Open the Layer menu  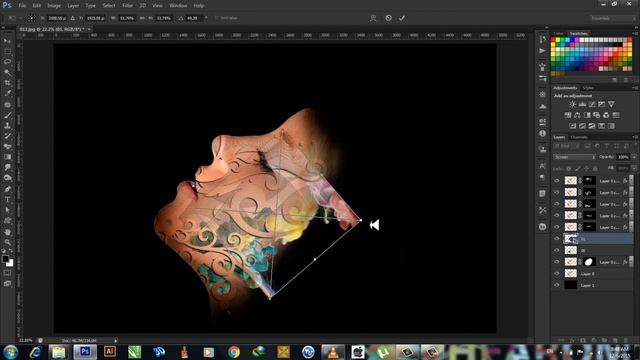click(73, 6)
